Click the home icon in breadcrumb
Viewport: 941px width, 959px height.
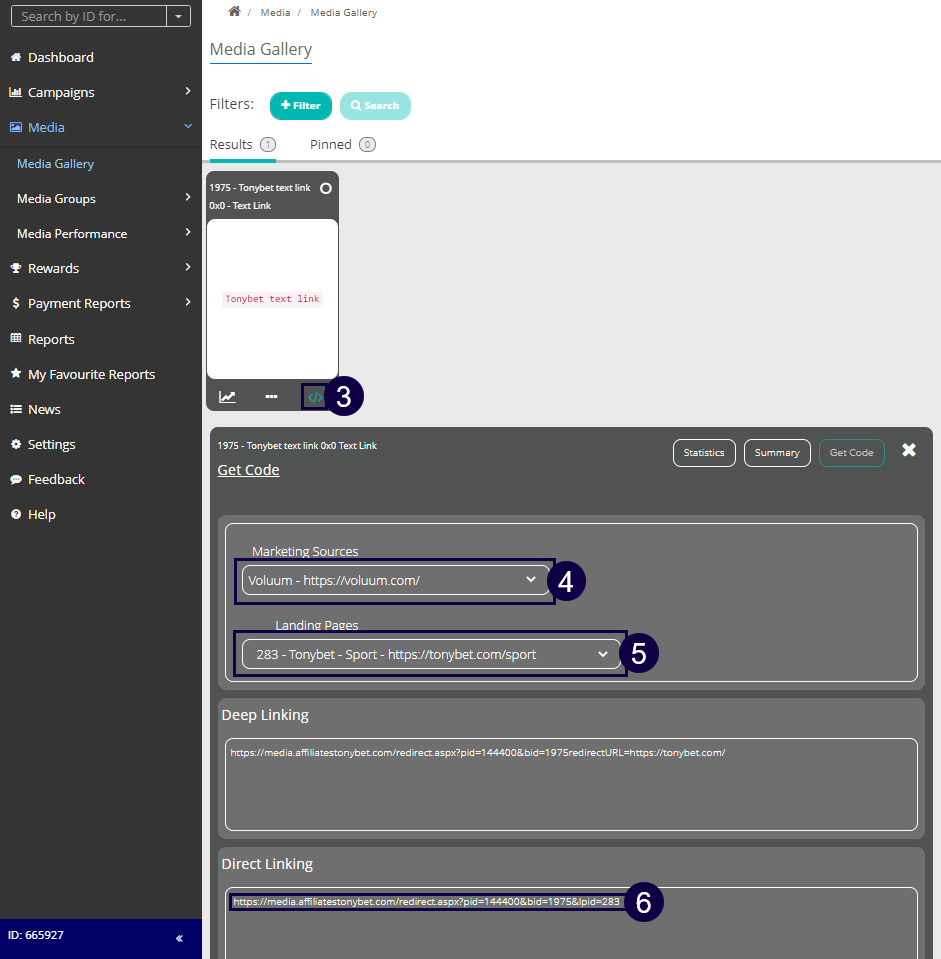pyautogui.click(x=234, y=12)
